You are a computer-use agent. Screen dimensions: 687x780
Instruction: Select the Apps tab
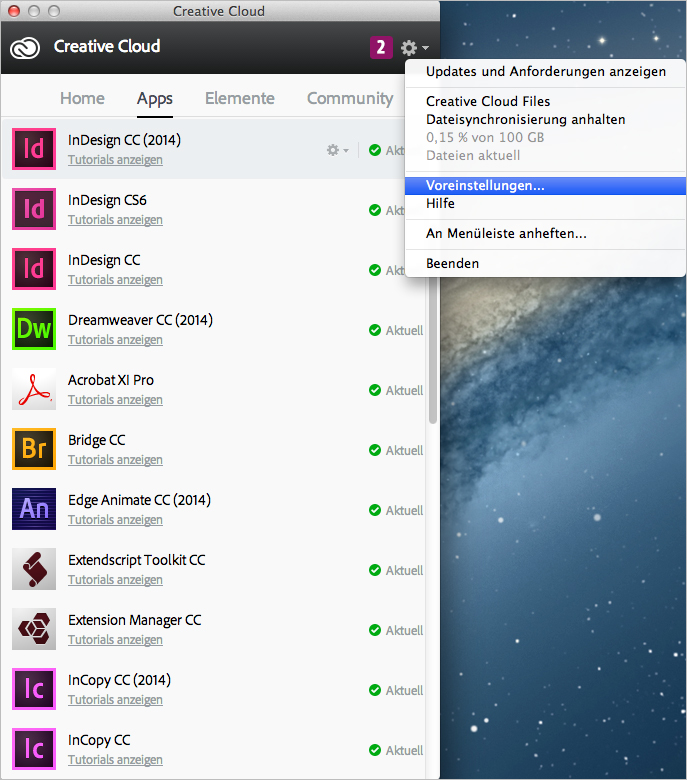(x=155, y=99)
